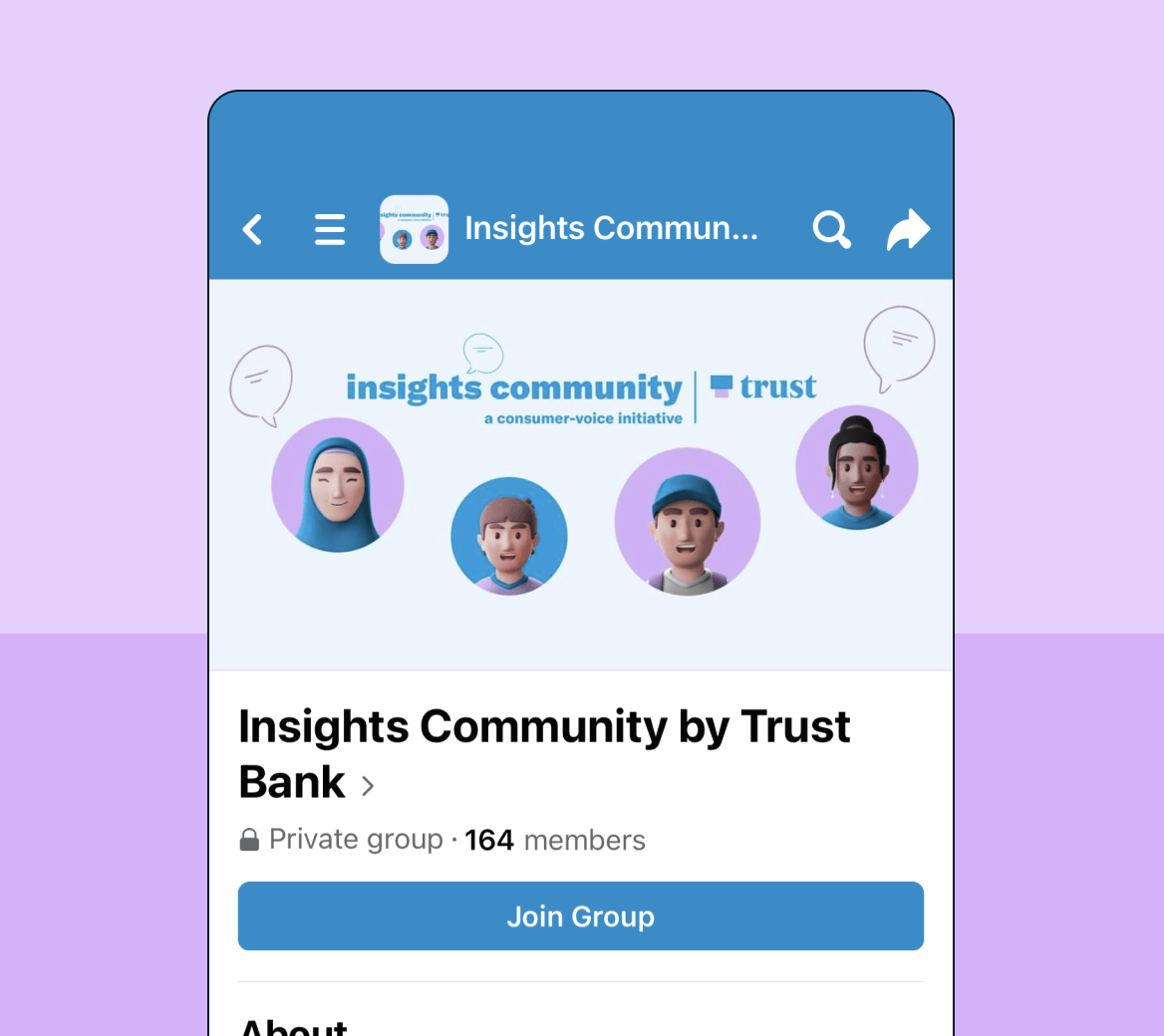This screenshot has height=1036, width=1164.
Task: Go back using the left arrow
Action: coord(252,229)
